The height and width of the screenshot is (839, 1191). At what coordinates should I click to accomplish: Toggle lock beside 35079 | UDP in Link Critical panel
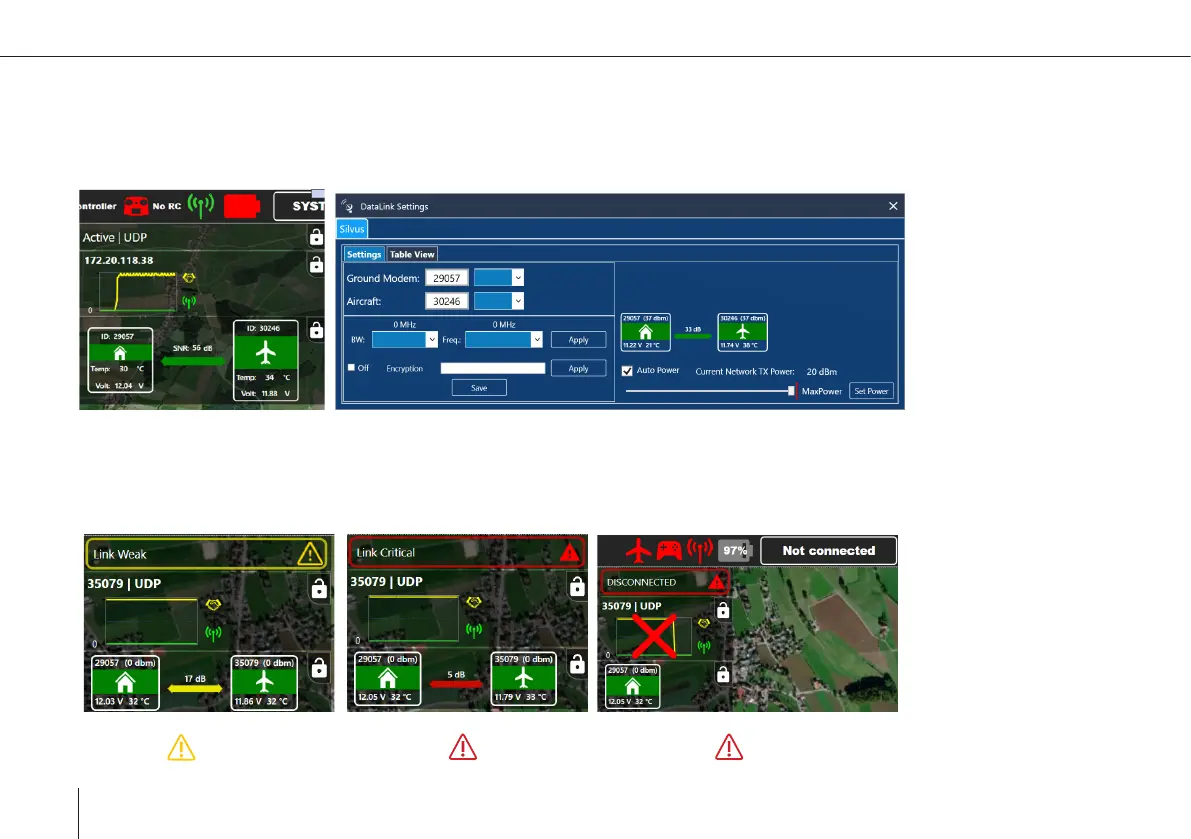tap(577, 586)
